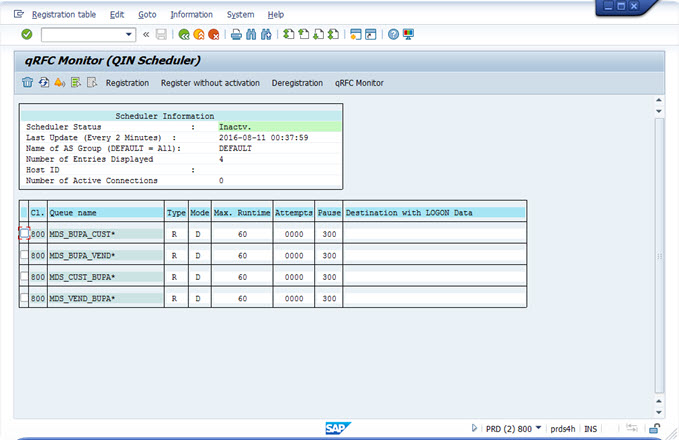Viewport: 679px width, 440px height.
Task: Click the MDS_VEND_BUPA* queue name cell
Action: coord(106,298)
